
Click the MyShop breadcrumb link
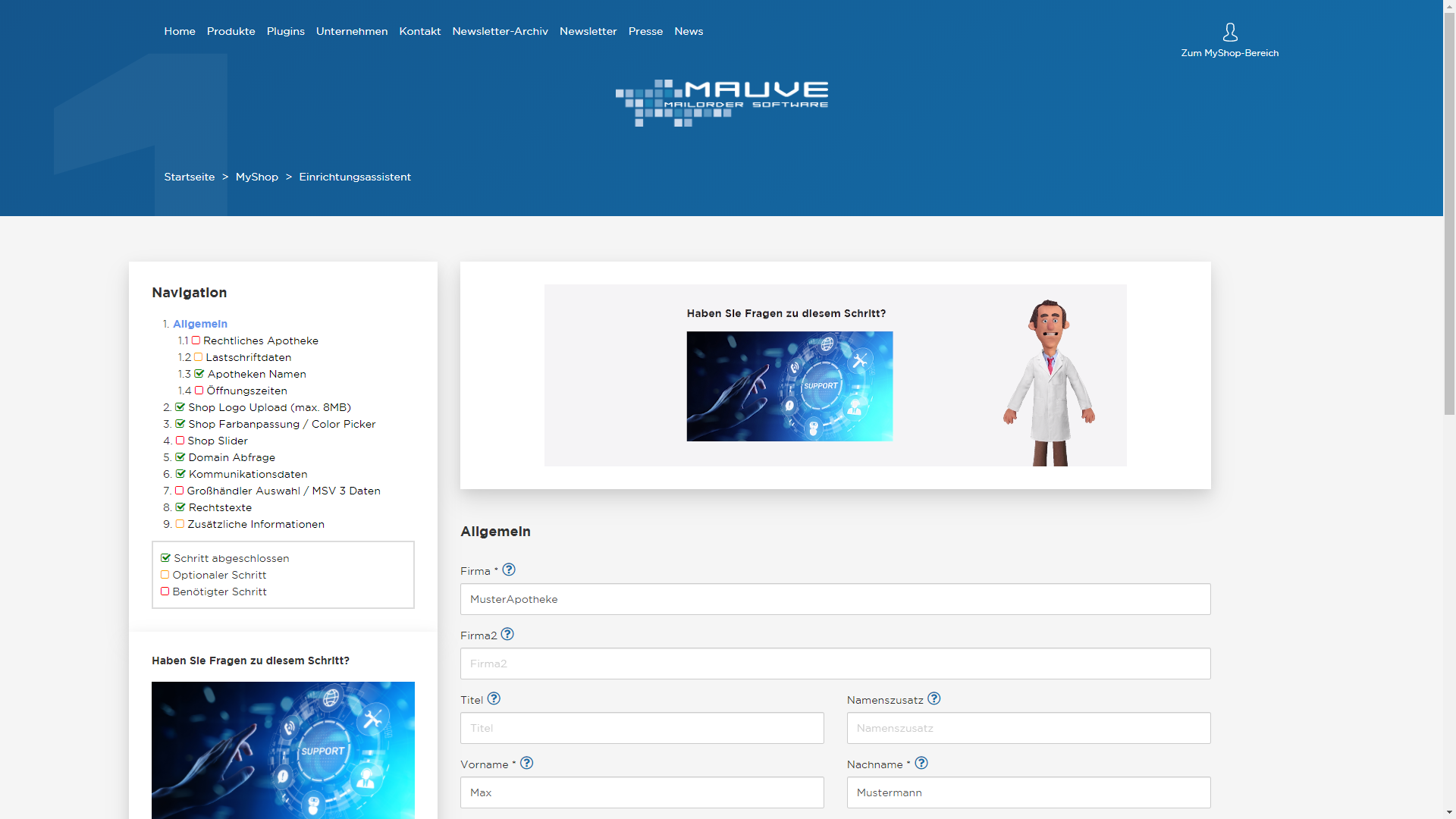(x=256, y=177)
